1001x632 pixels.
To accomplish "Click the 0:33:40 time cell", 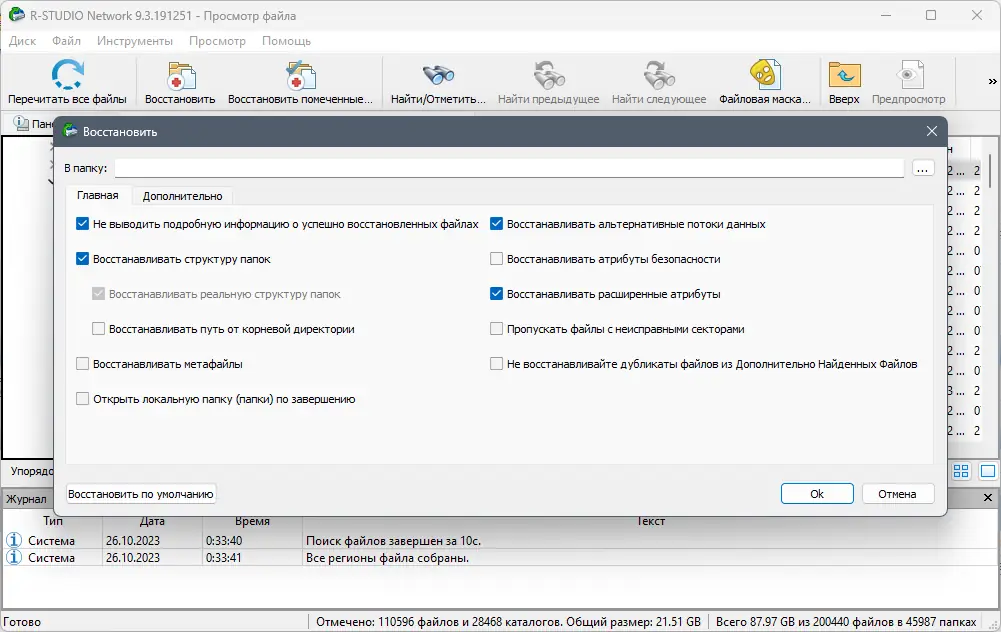I will (224, 541).
